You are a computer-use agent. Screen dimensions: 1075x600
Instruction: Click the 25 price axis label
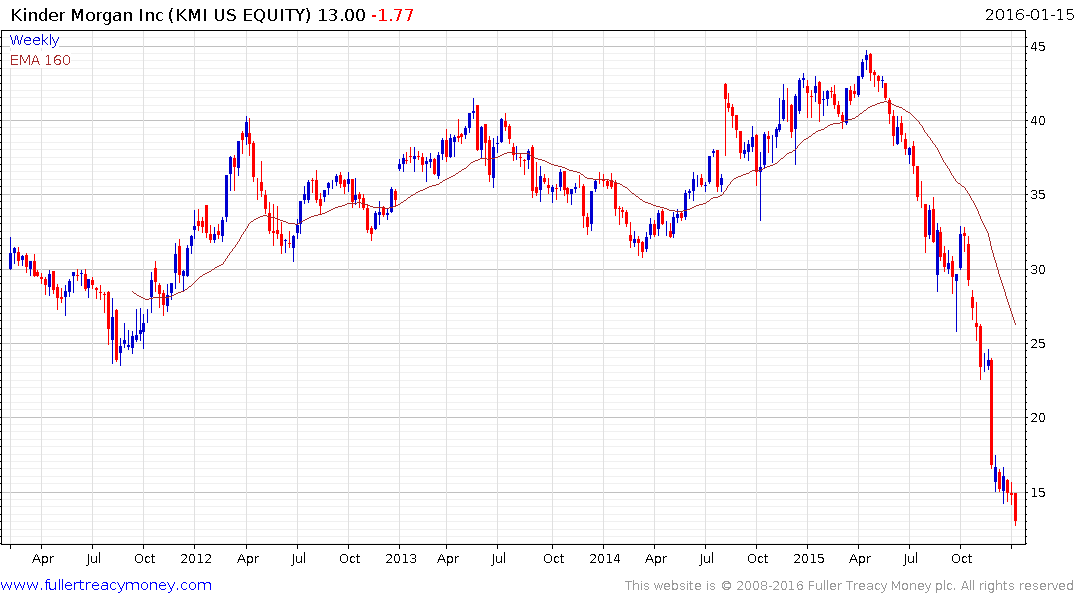click(x=1038, y=344)
